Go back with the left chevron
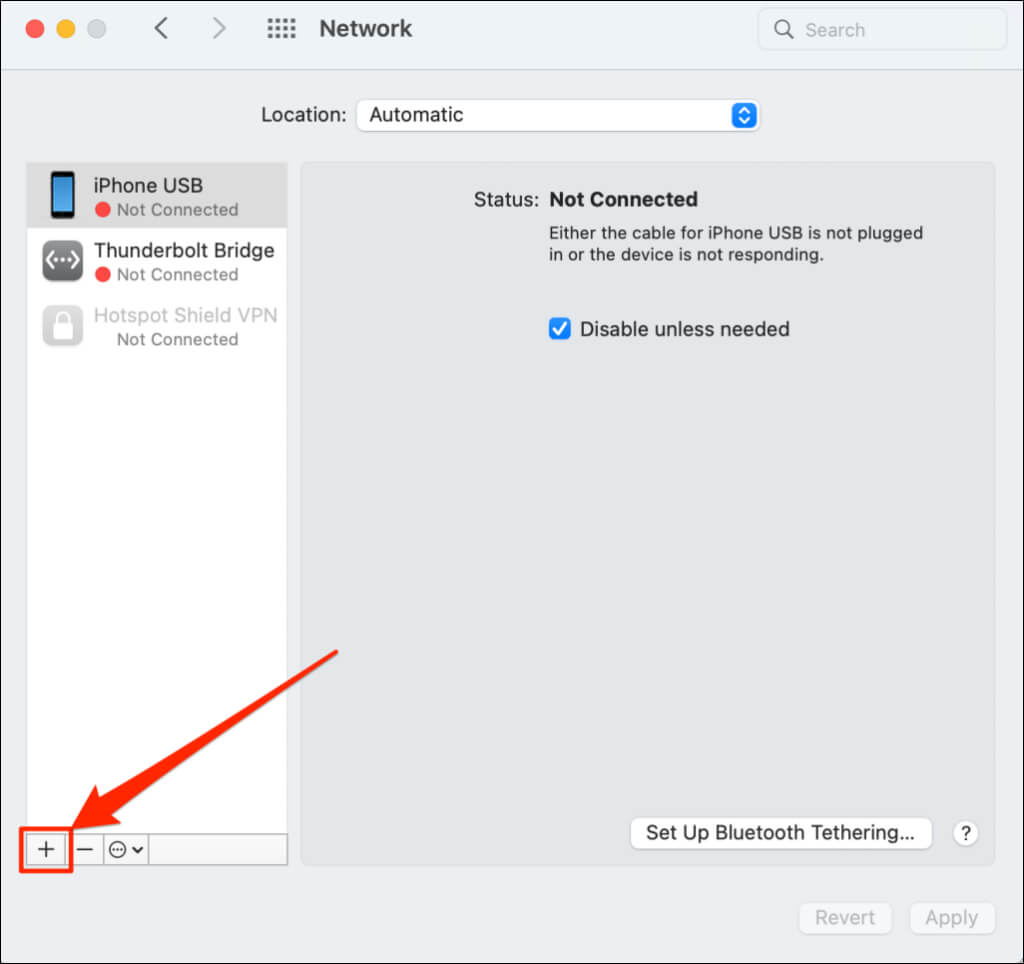This screenshot has width=1024, height=964. (161, 28)
